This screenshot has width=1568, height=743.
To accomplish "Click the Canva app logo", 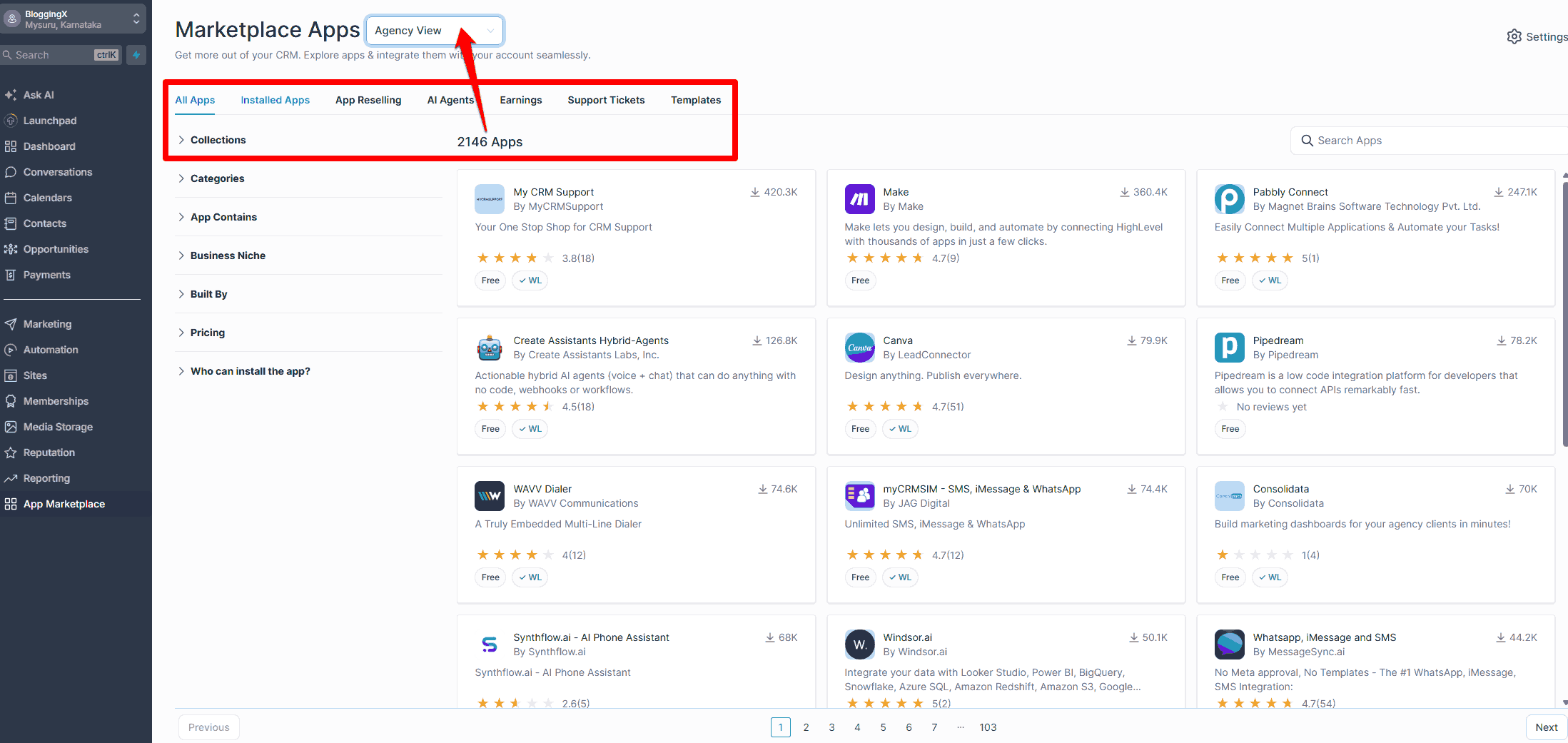I will point(859,348).
